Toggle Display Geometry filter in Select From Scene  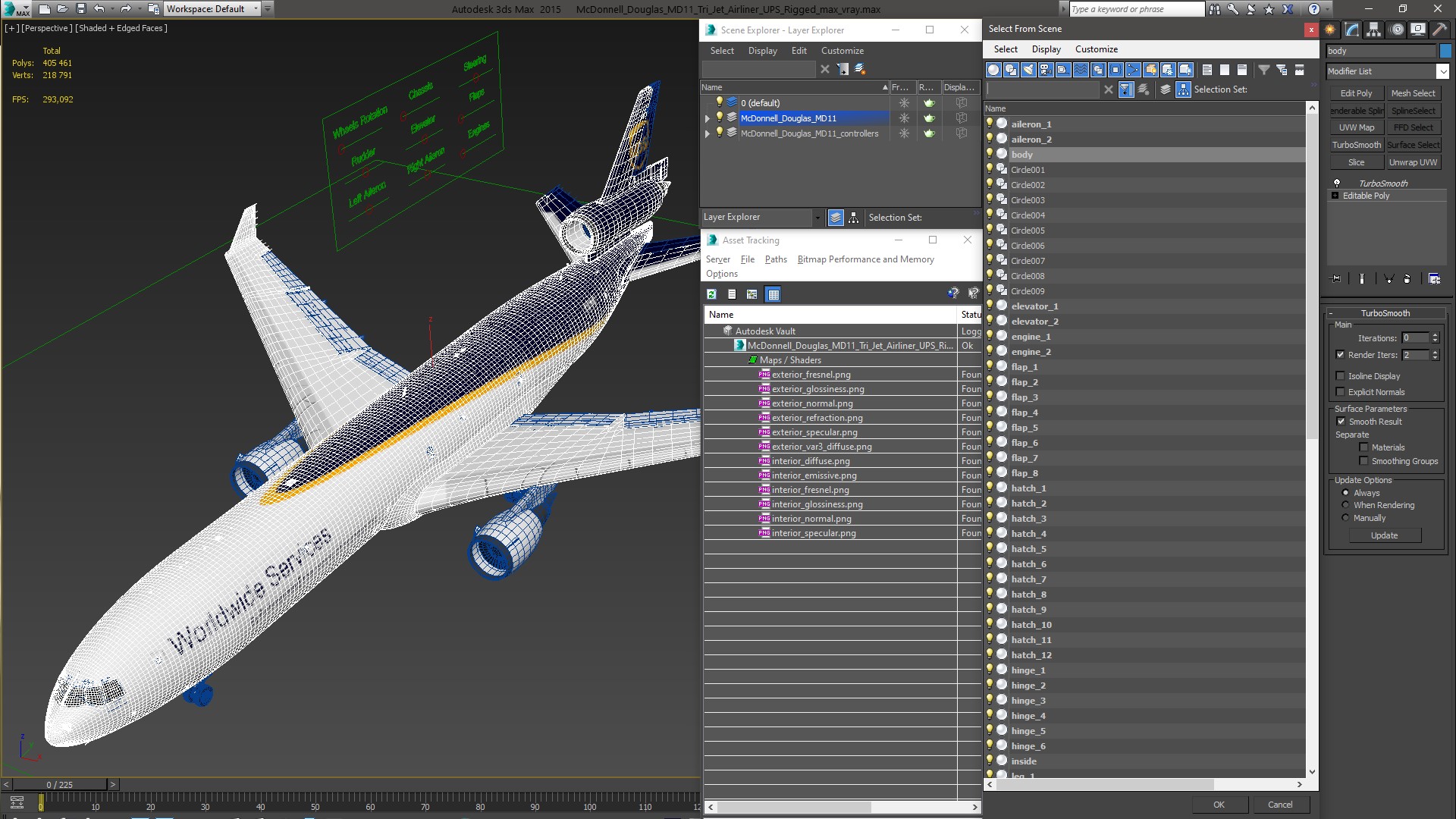coord(993,70)
